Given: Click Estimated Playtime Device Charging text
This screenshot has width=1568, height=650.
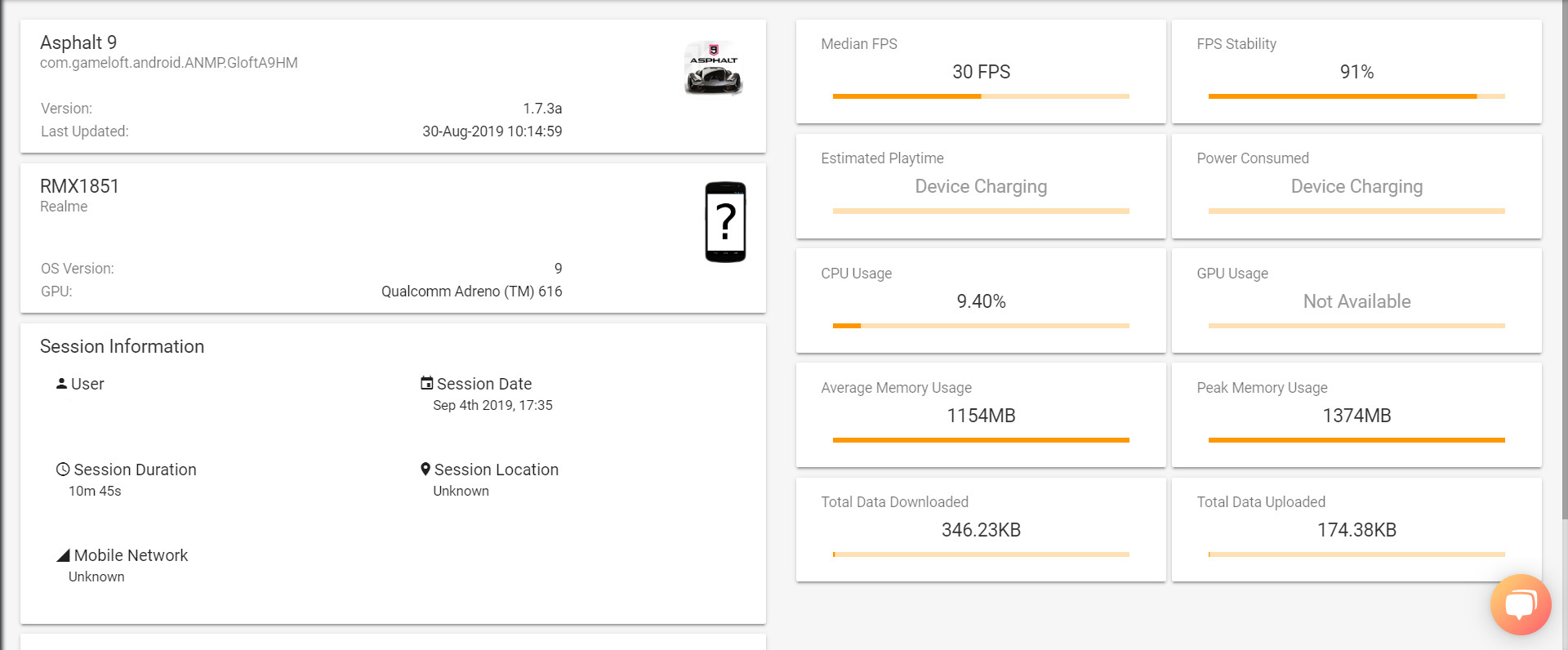Looking at the screenshot, I should [x=981, y=186].
